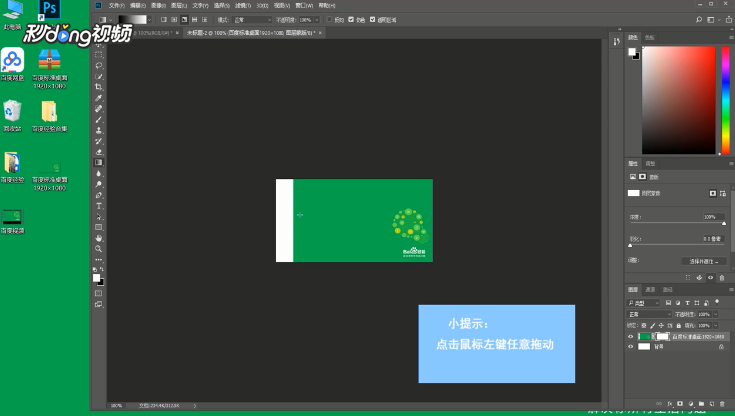Open the Filter menu (滤镜)
Image resolution: width=735 pixels, height=416 pixels.
click(x=241, y=6)
